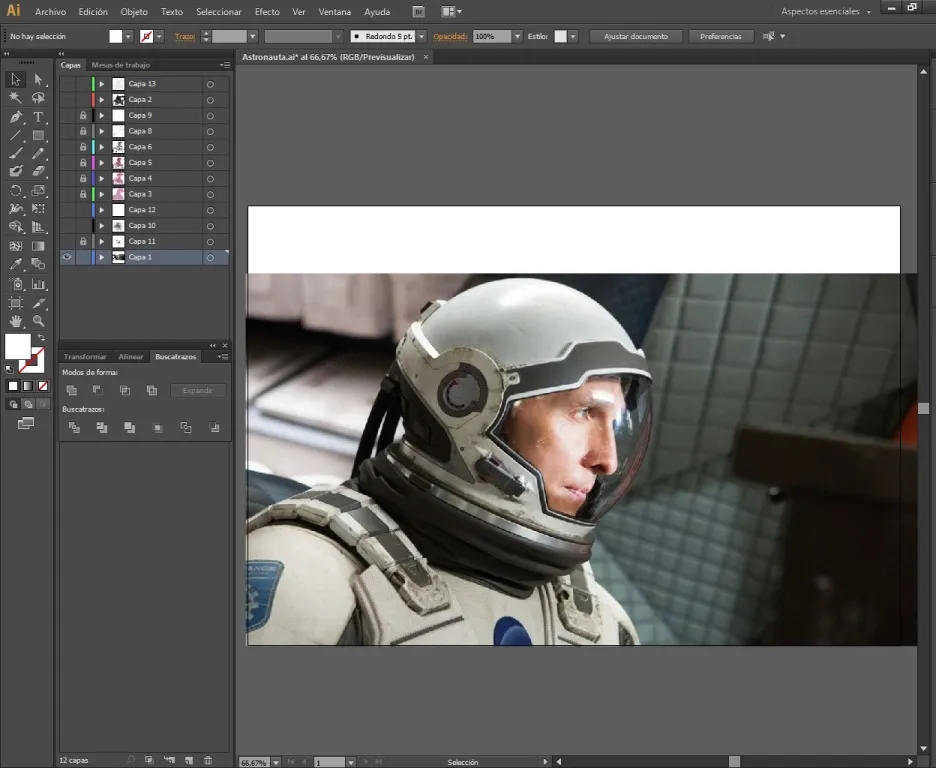Image resolution: width=936 pixels, height=768 pixels.
Task: Select the Artboard tool
Action: click(x=16, y=303)
